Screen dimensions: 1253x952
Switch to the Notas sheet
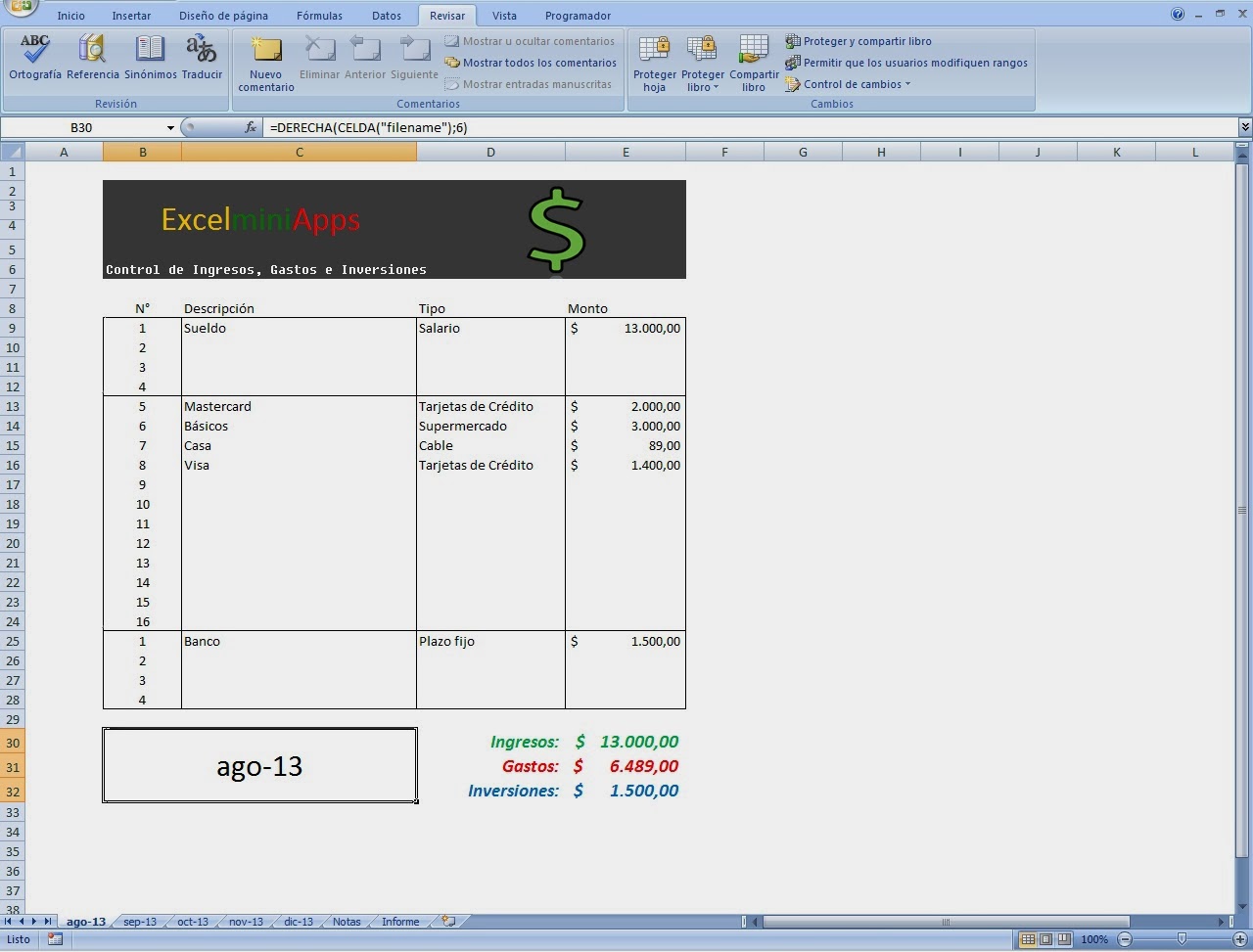coord(347,922)
